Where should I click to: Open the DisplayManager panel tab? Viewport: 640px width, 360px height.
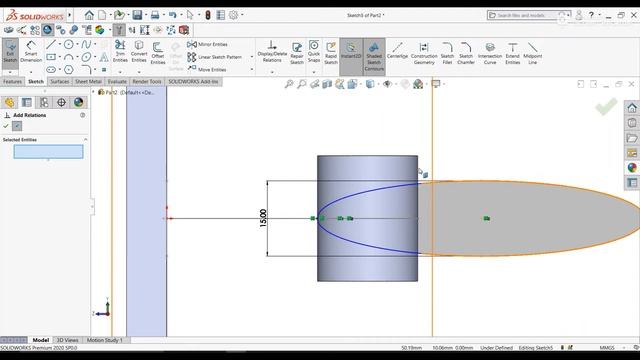[x=78, y=102]
